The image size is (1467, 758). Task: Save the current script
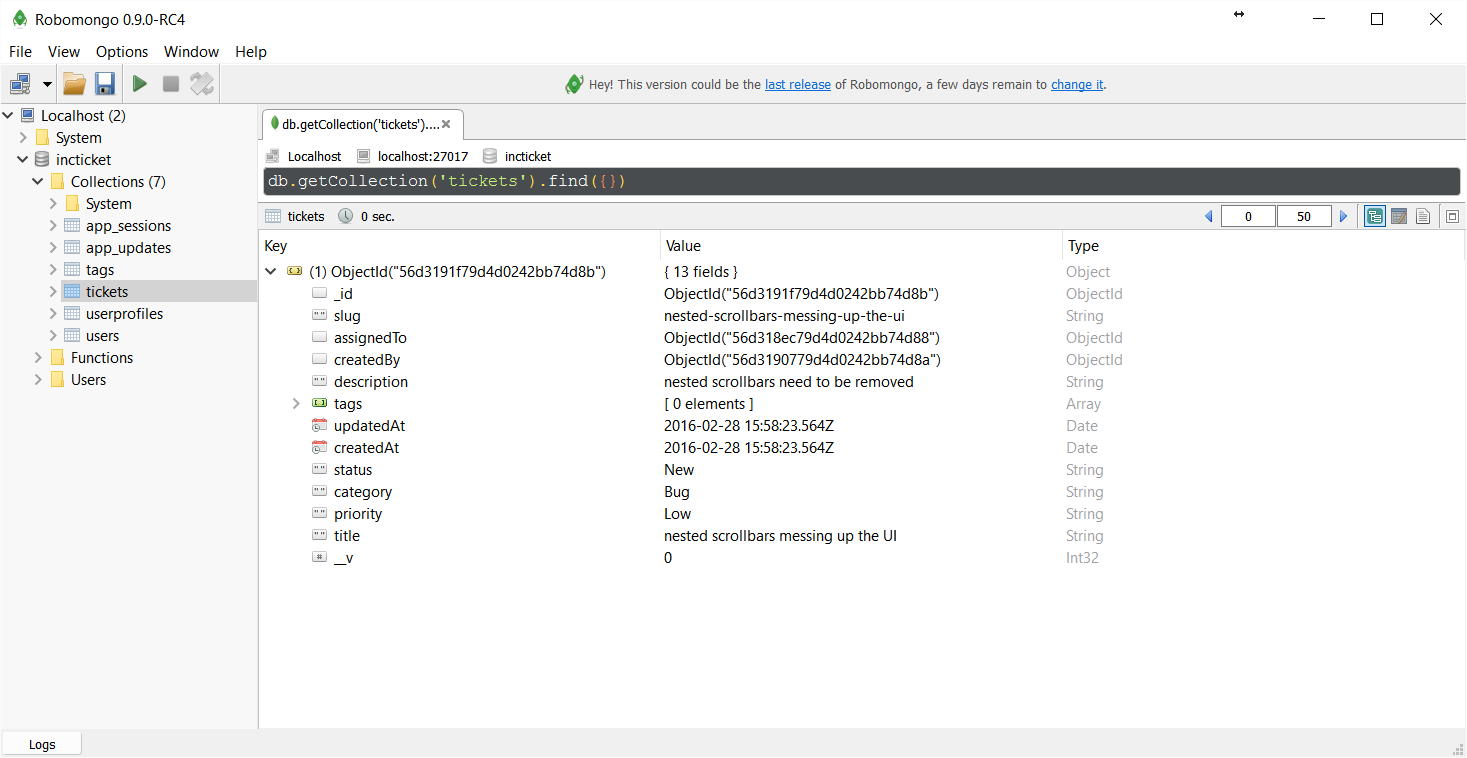(x=104, y=83)
